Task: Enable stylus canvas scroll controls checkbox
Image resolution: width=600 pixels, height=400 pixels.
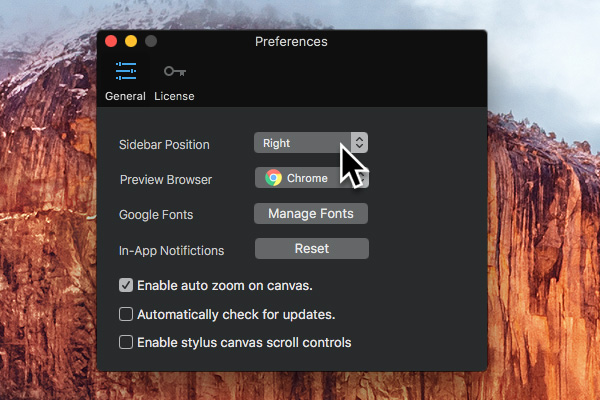Action: [126, 342]
